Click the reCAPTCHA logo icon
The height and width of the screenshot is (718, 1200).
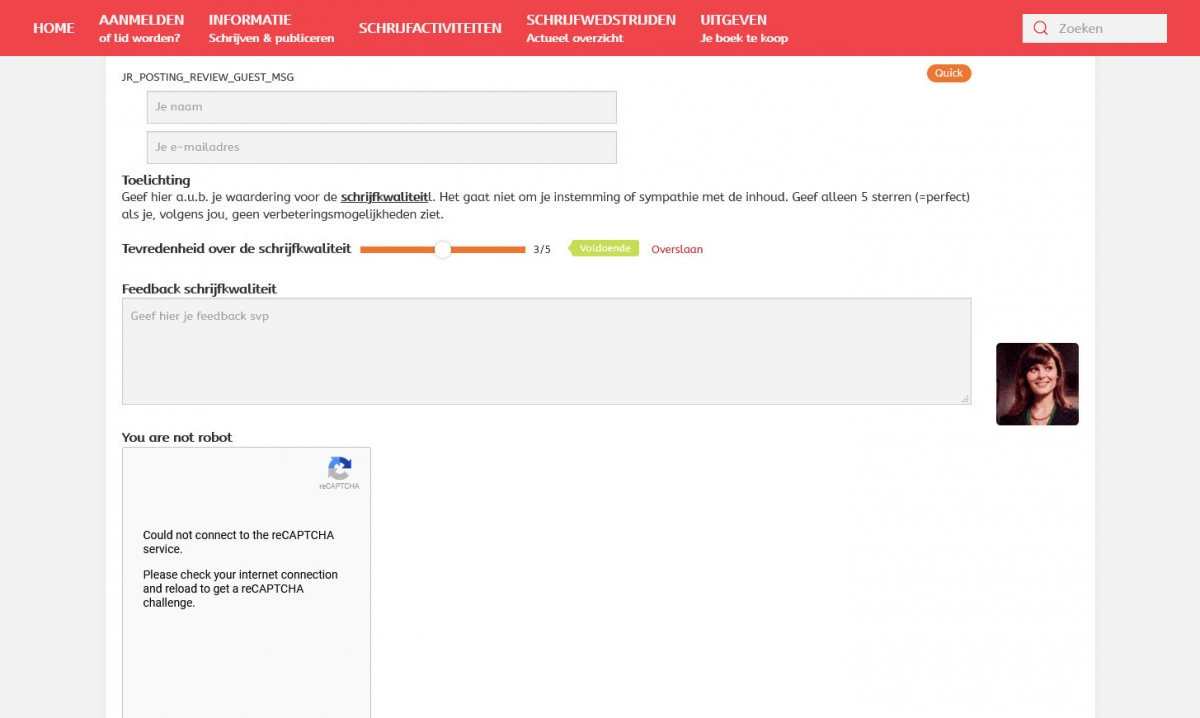[x=340, y=468]
